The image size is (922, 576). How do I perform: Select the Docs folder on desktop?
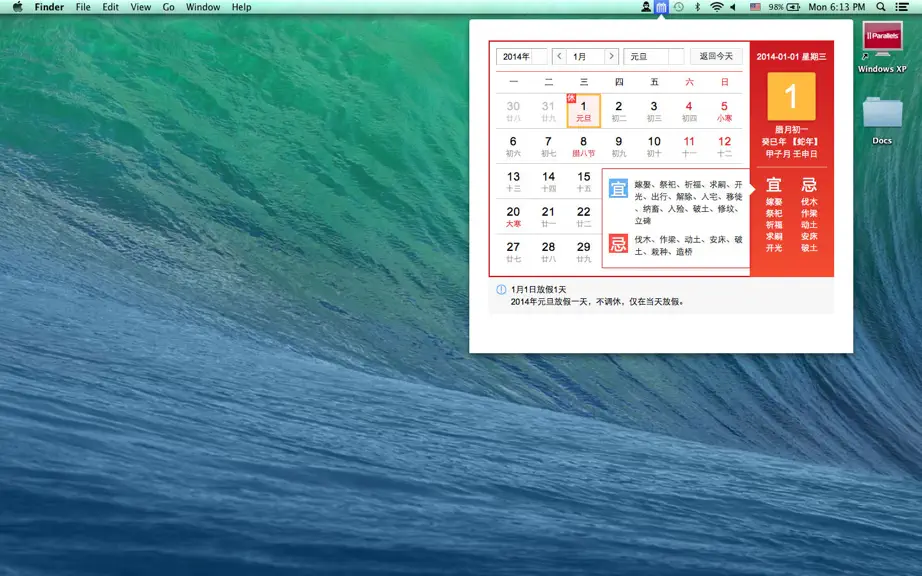(882, 120)
